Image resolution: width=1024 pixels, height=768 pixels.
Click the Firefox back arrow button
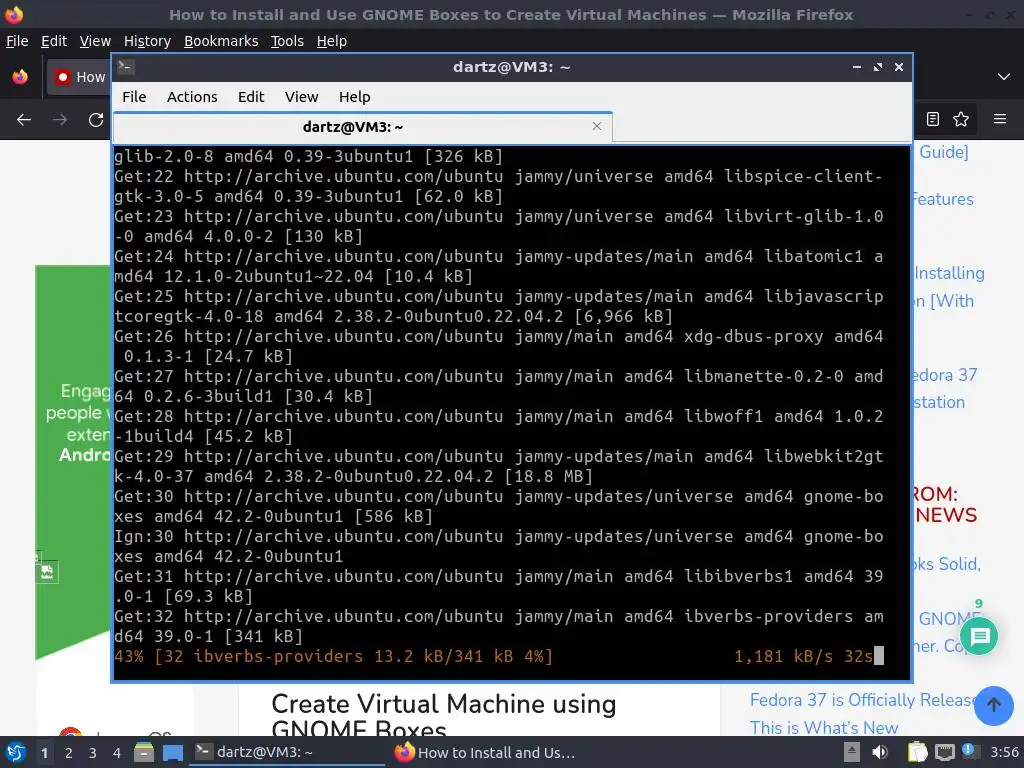24,120
